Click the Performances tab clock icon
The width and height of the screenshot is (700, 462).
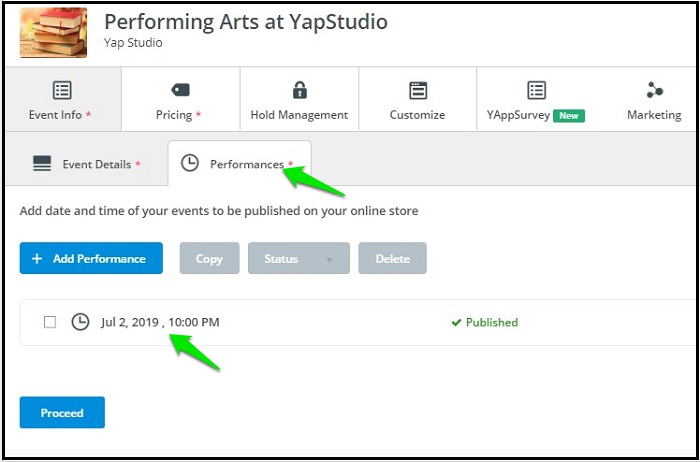click(190, 163)
